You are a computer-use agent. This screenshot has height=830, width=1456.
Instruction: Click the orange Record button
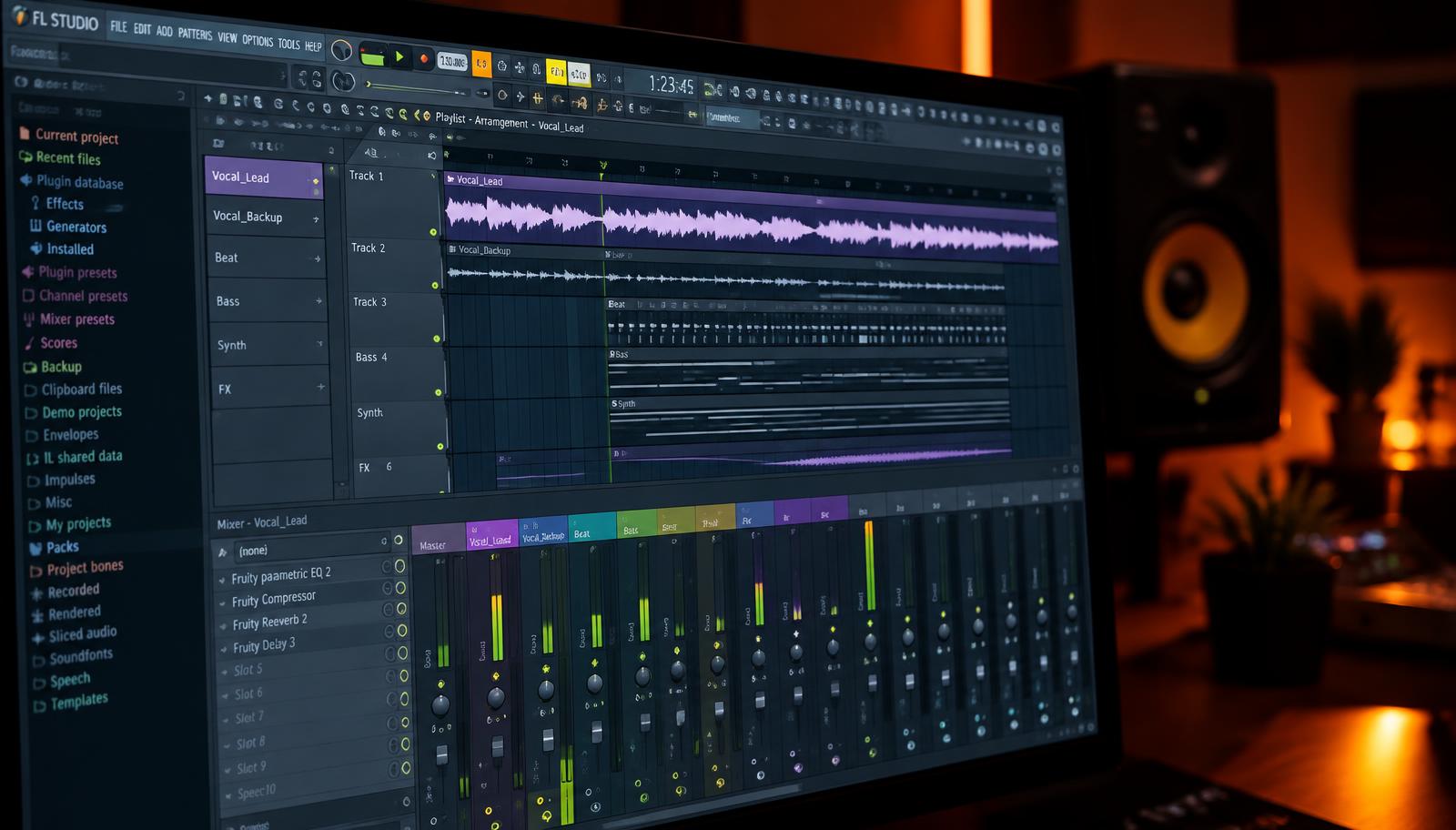pyautogui.click(x=423, y=59)
